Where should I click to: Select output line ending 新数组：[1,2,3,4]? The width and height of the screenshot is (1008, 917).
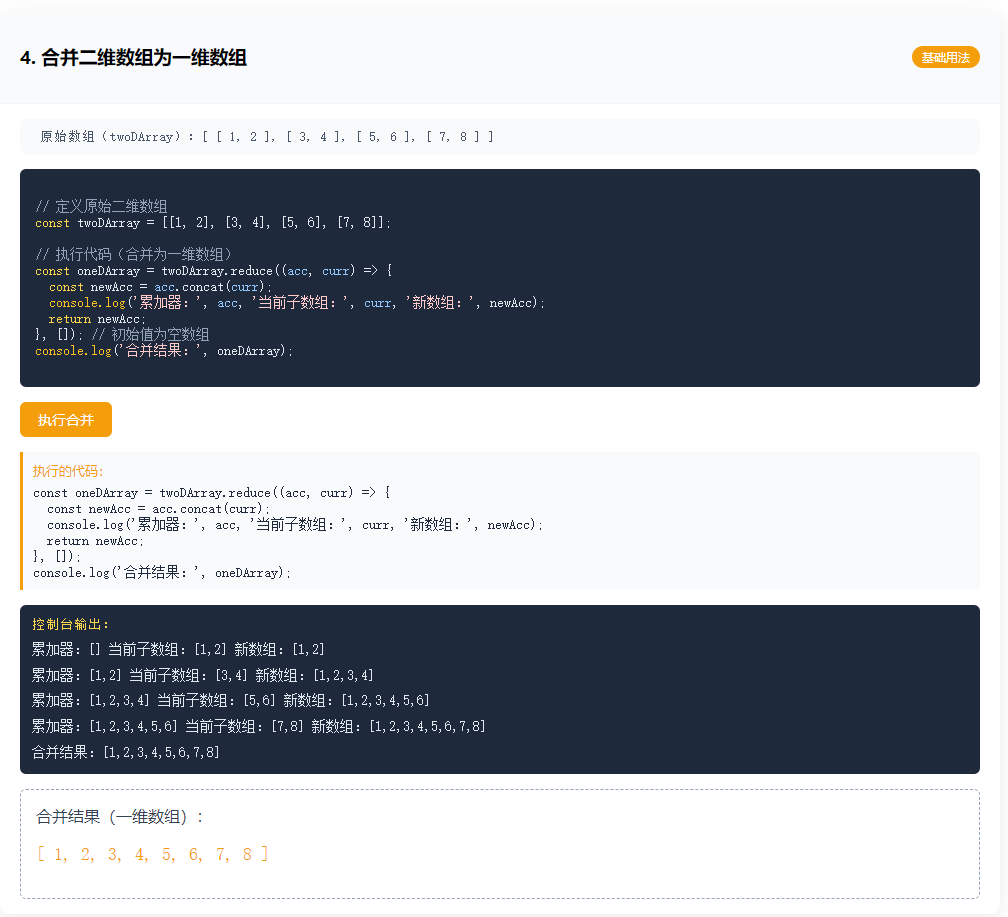202,675
